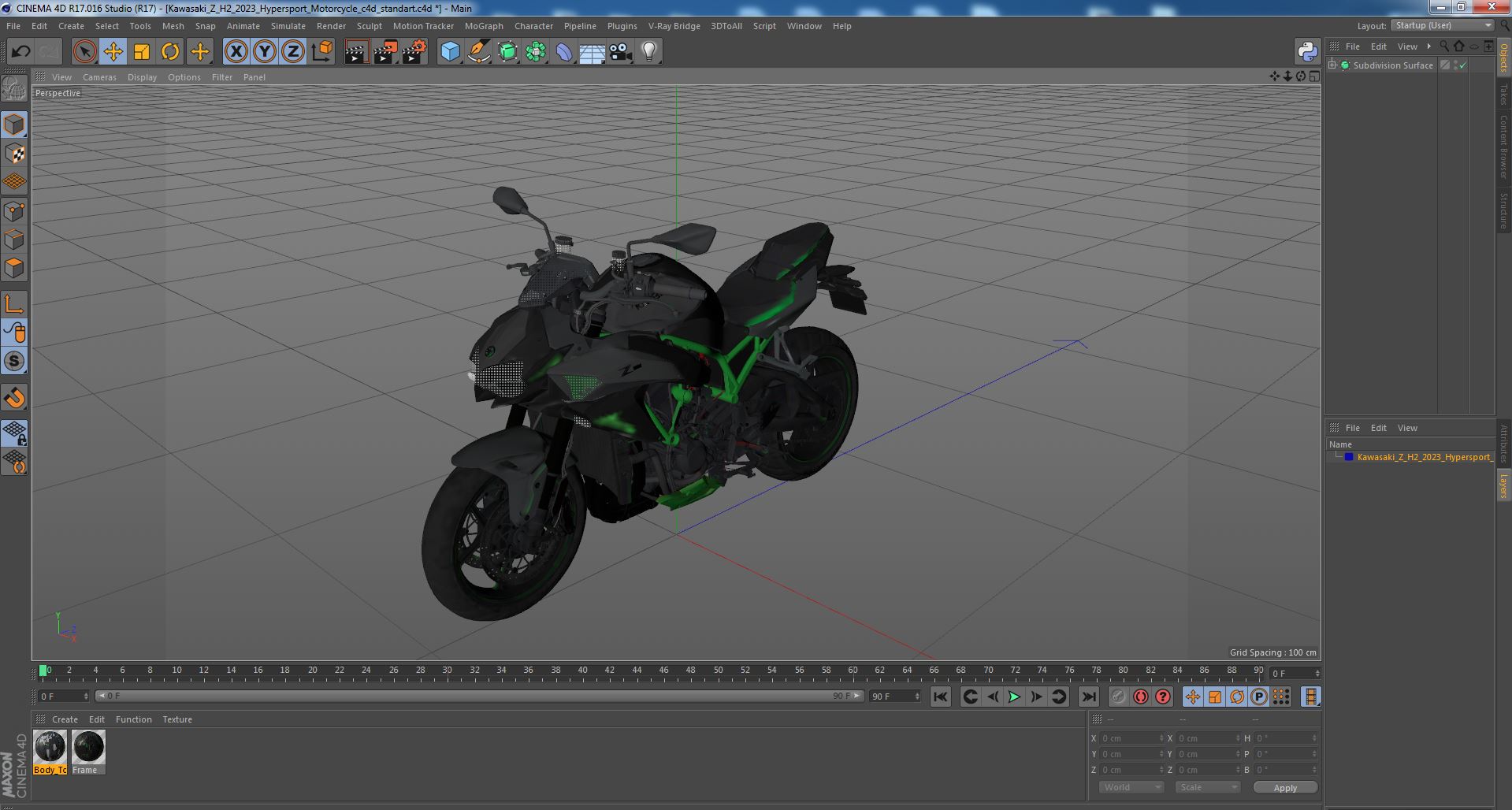1512x810 pixels.
Task: Expand the Subdivision Surface object tree
Action: coord(1332,65)
